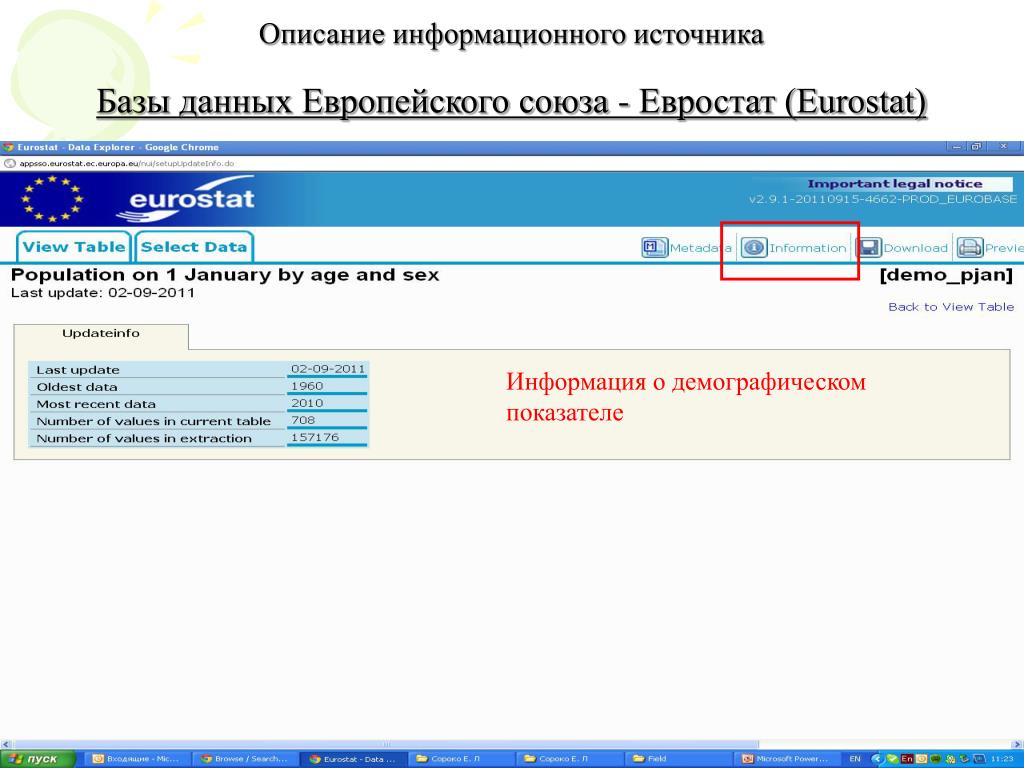Screen dimensions: 1024x768
Task: Switch to the Select Data tab
Action: click(x=194, y=247)
